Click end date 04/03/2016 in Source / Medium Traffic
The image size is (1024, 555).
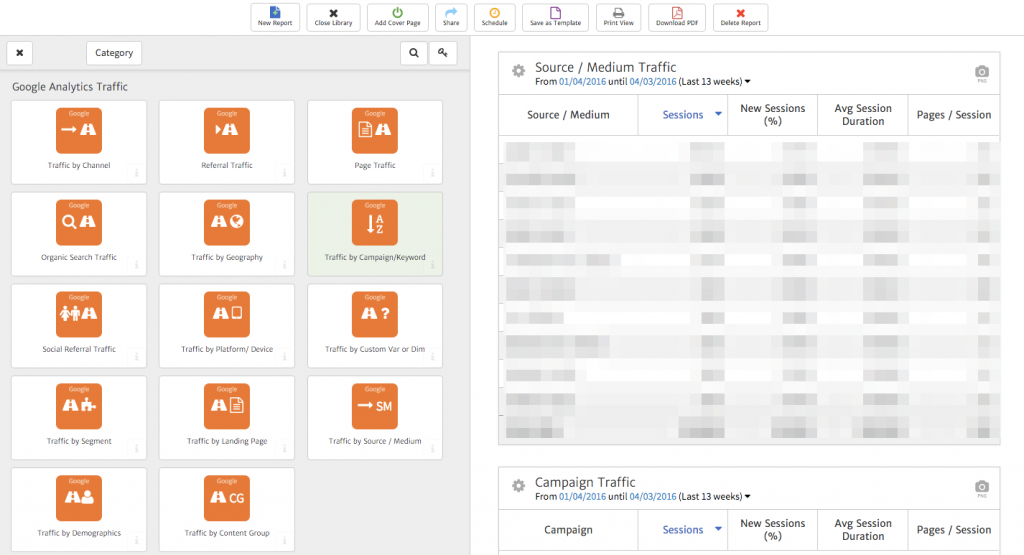pyautogui.click(x=653, y=82)
